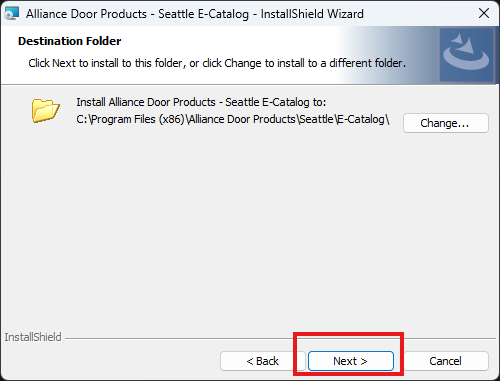Screen dimensions: 500x381
Task: Click the 'Program Files (x86)' path segment
Action: (x=138, y=119)
